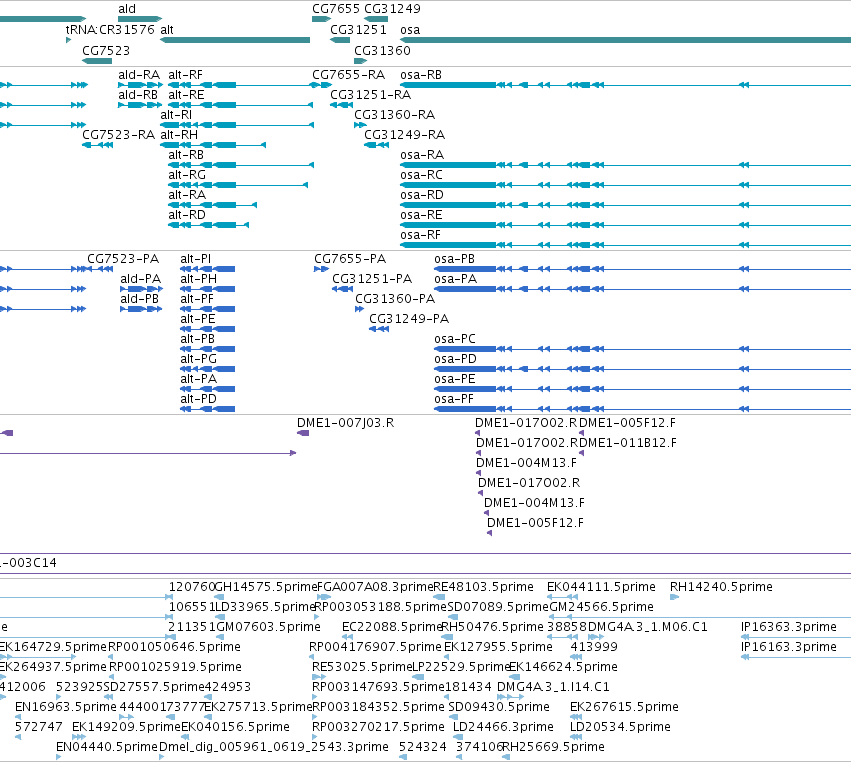Click the alt-PG protein label
Screen dimensions: 851x762
(198, 360)
